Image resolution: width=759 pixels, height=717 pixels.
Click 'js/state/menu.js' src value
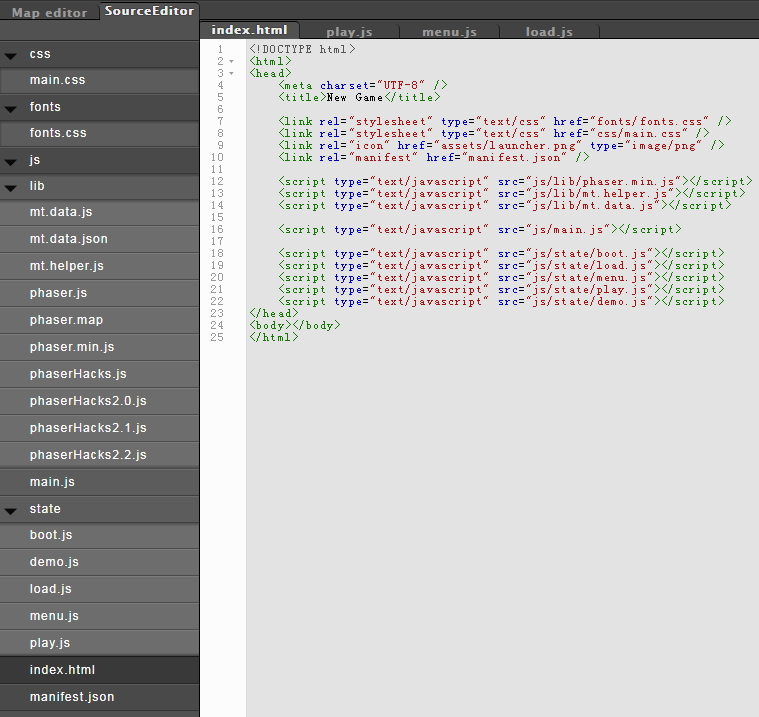(x=590, y=278)
